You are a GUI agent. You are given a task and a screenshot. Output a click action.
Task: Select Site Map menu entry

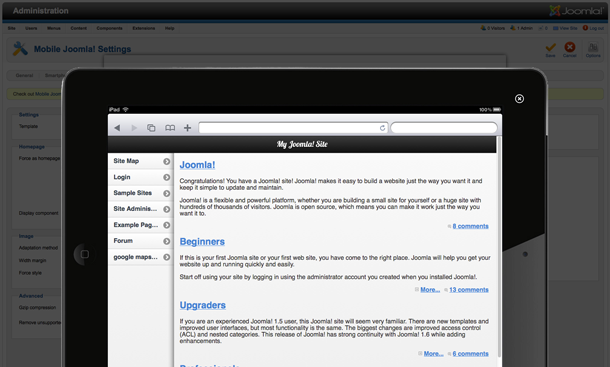click(140, 161)
